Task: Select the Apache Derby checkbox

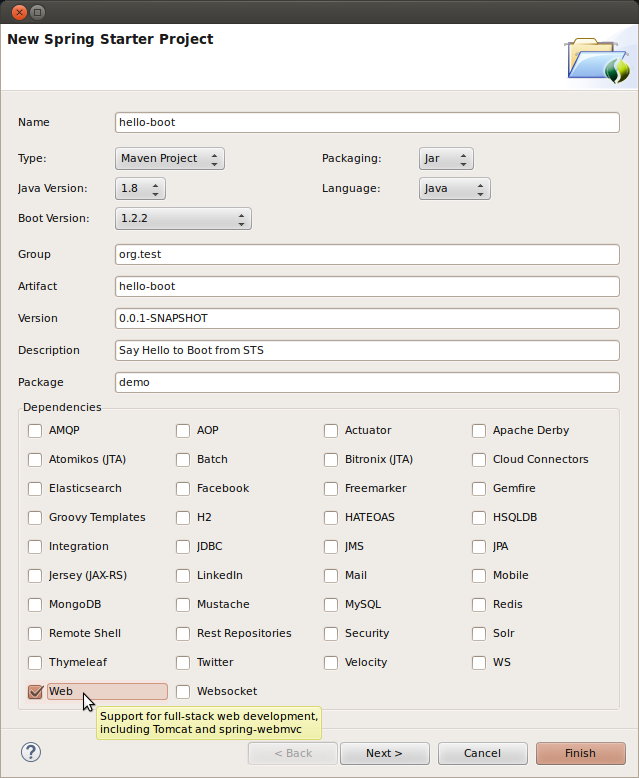Action: [x=479, y=431]
